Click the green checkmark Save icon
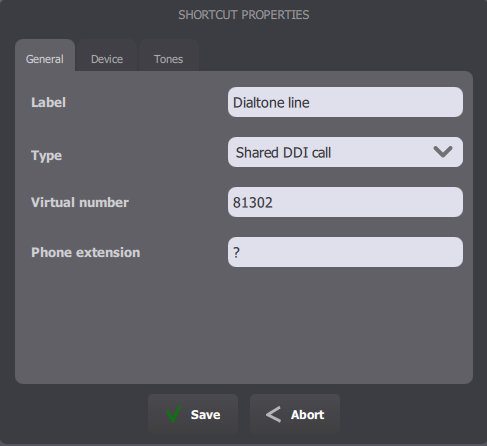Screen dimensions: 487x446 coord(174,414)
